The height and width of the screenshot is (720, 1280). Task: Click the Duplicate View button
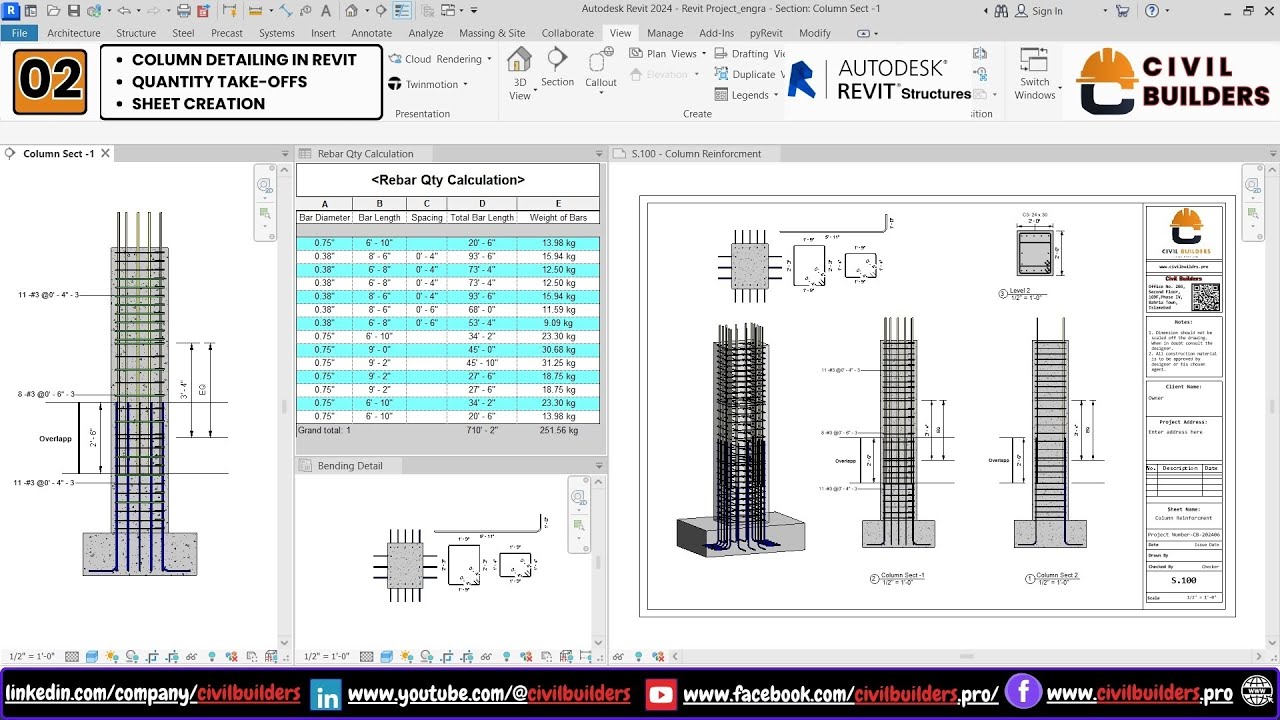point(750,74)
